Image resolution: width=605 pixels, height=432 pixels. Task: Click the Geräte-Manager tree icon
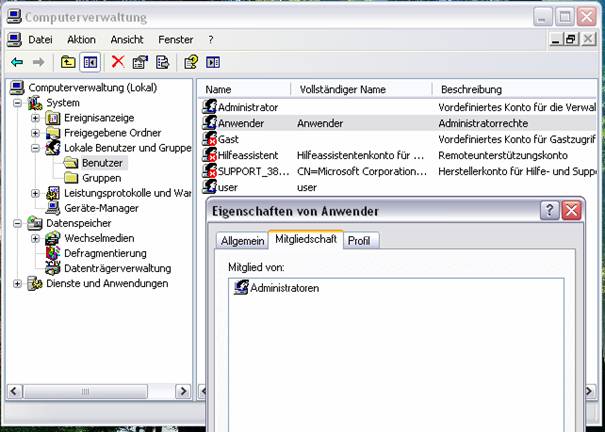tap(53, 208)
